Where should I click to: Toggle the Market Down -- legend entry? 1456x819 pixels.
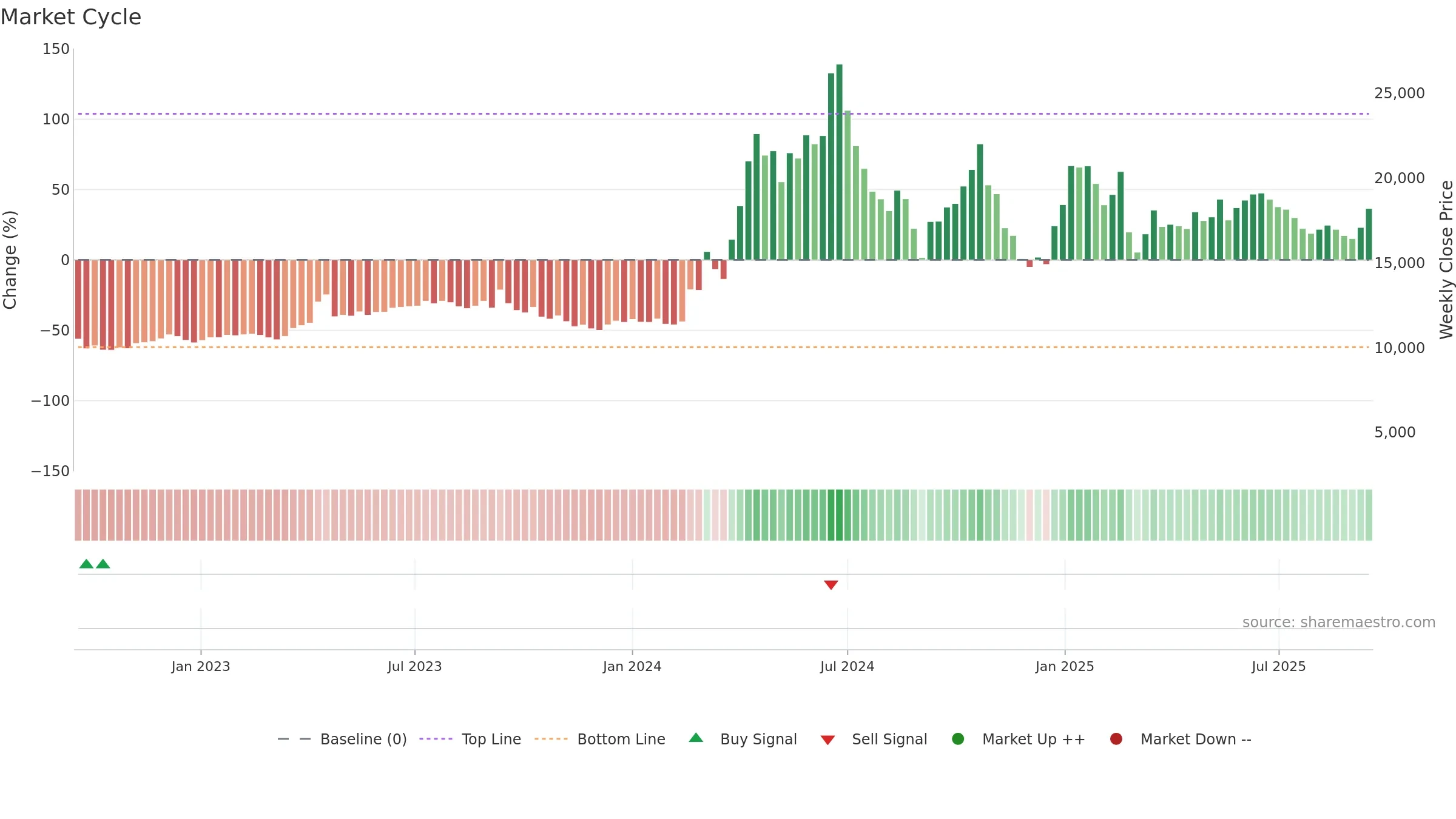tap(1181, 739)
